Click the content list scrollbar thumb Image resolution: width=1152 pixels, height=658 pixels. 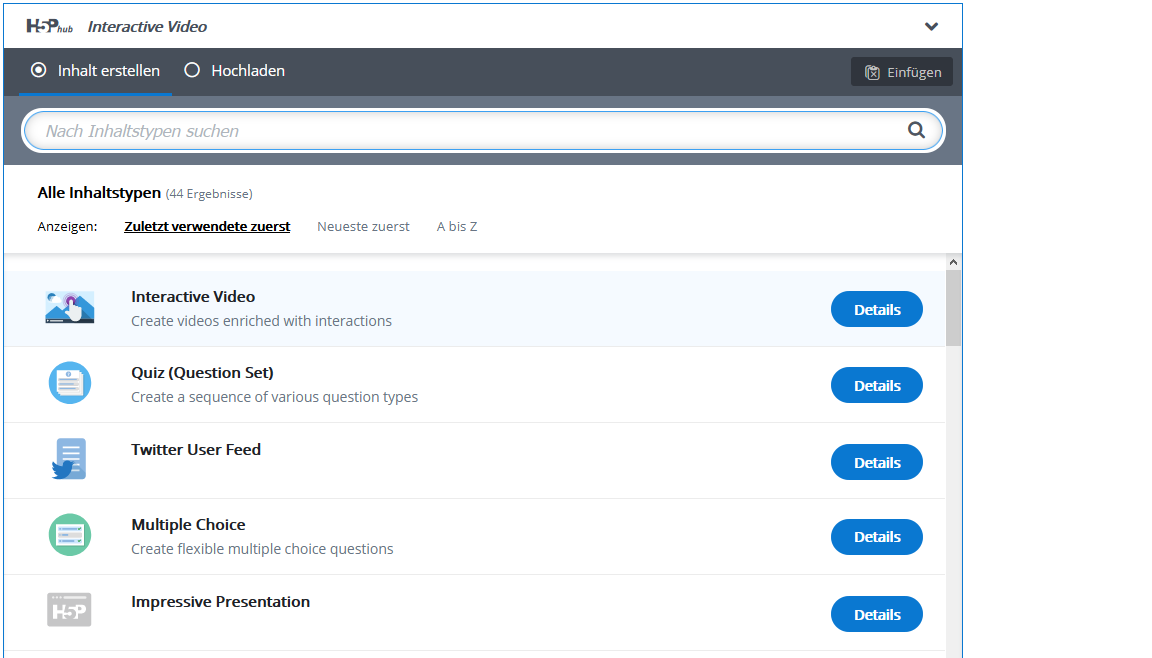pos(953,308)
